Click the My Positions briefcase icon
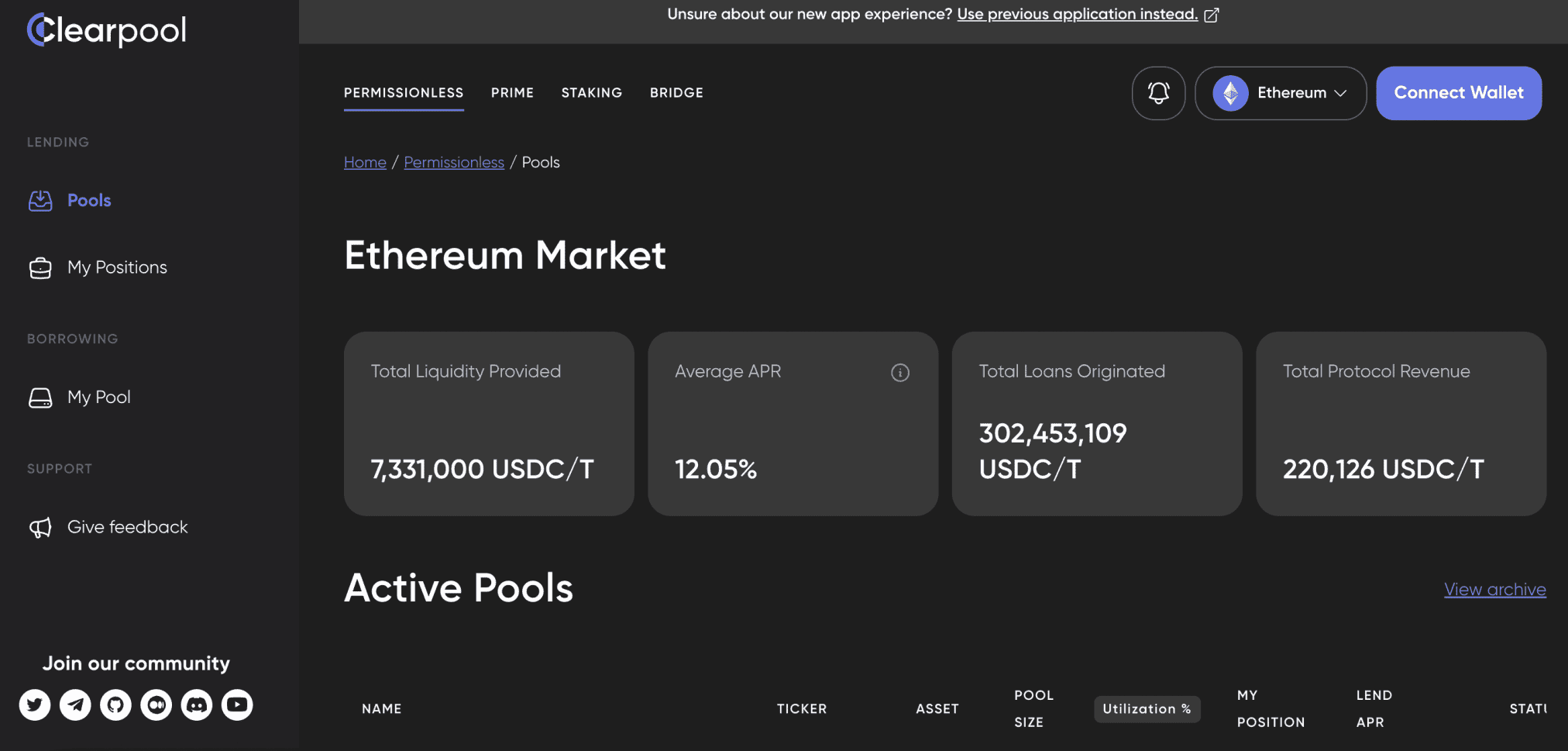 point(40,268)
